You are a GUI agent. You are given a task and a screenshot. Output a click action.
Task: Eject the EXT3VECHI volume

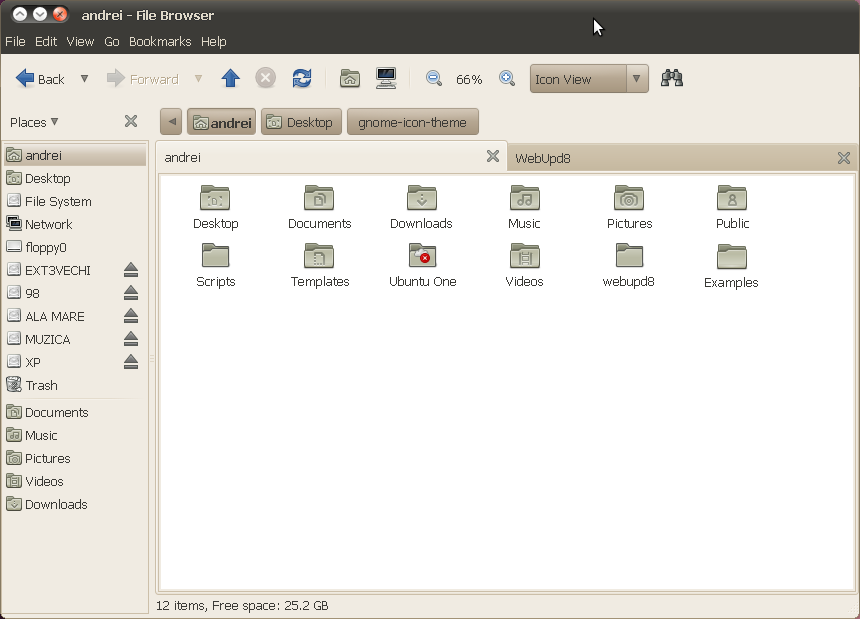(x=131, y=270)
